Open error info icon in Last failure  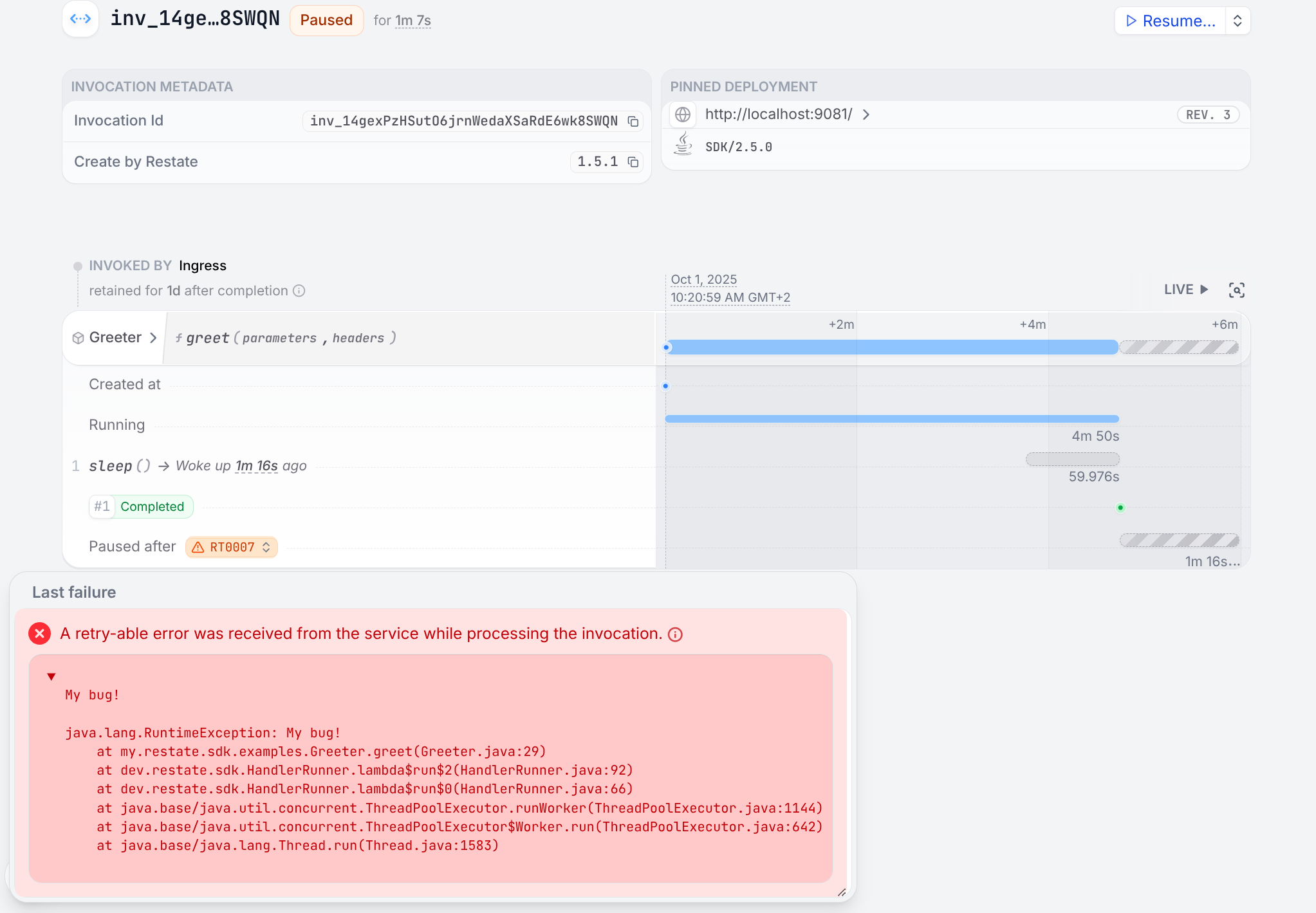(x=675, y=634)
